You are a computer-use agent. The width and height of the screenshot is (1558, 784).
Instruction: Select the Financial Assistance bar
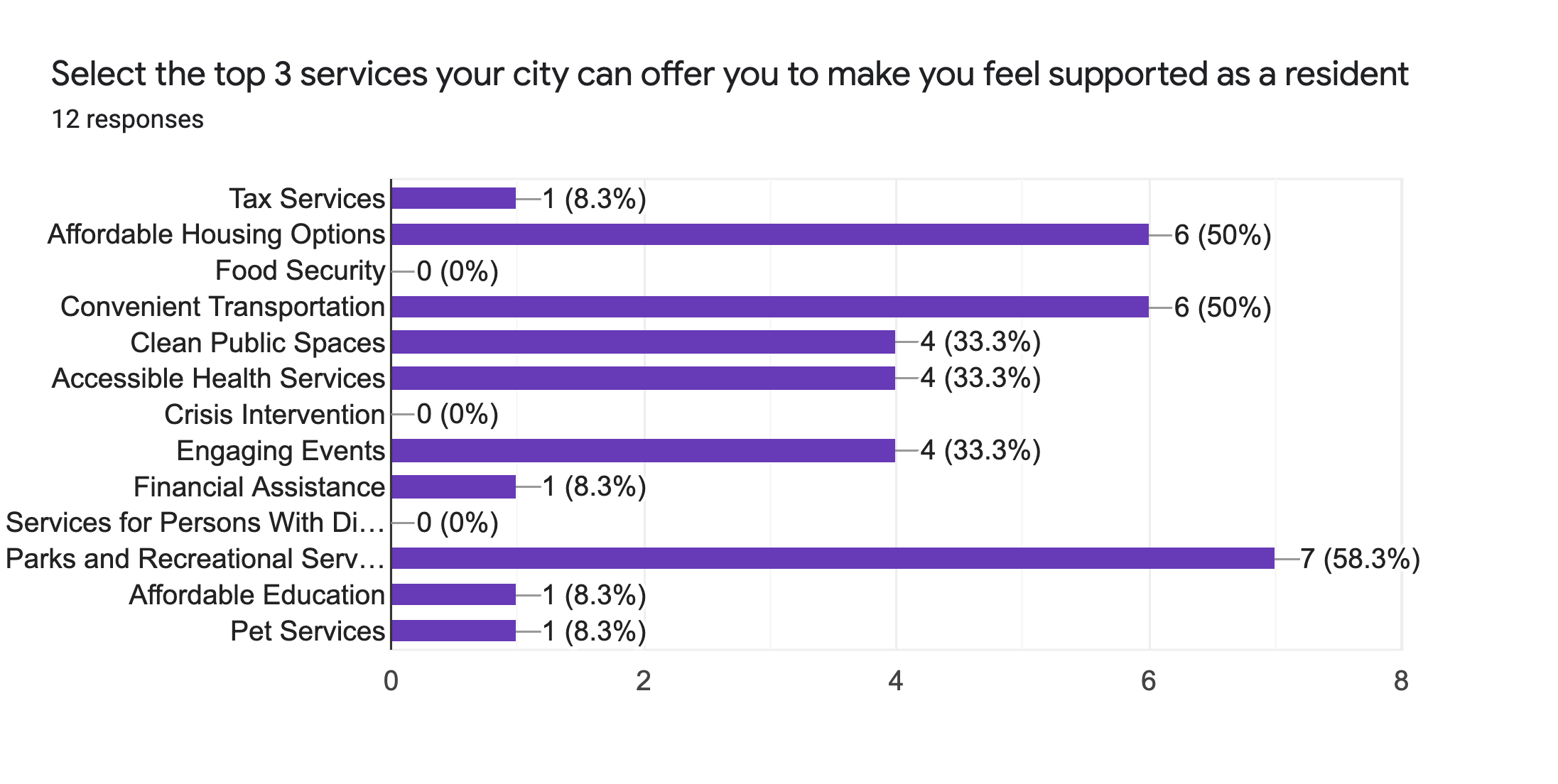454,487
